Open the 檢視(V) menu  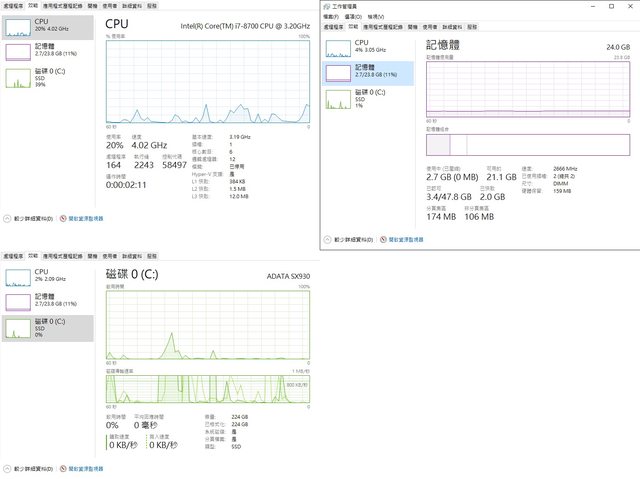(x=374, y=17)
